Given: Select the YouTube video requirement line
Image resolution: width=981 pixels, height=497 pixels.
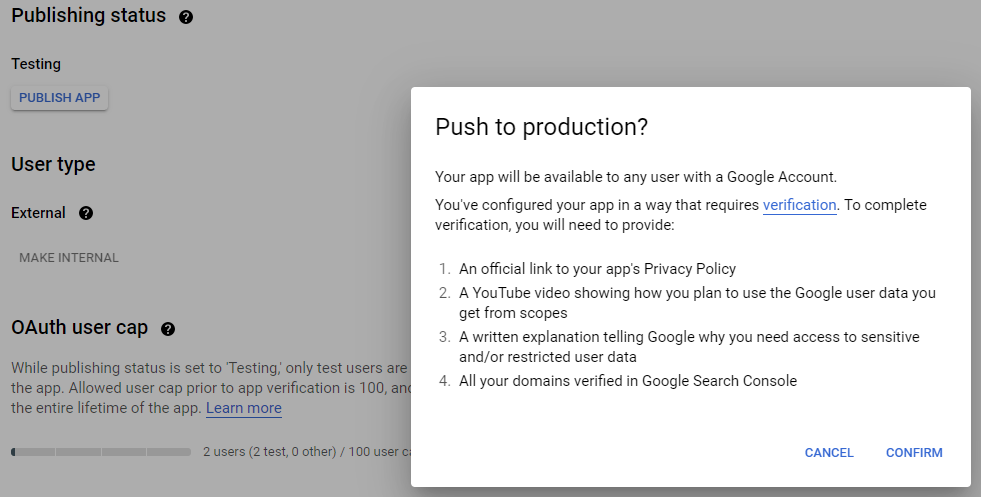Looking at the screenshot, I should [698, 303].
